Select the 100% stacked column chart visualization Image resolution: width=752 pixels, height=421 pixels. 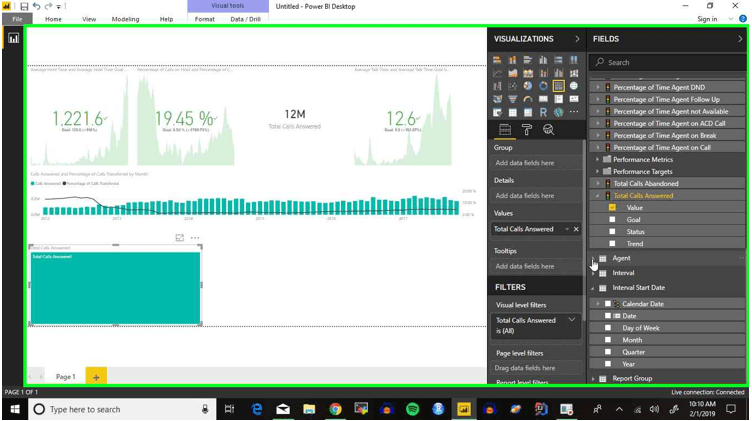click(x=574, y=60)
